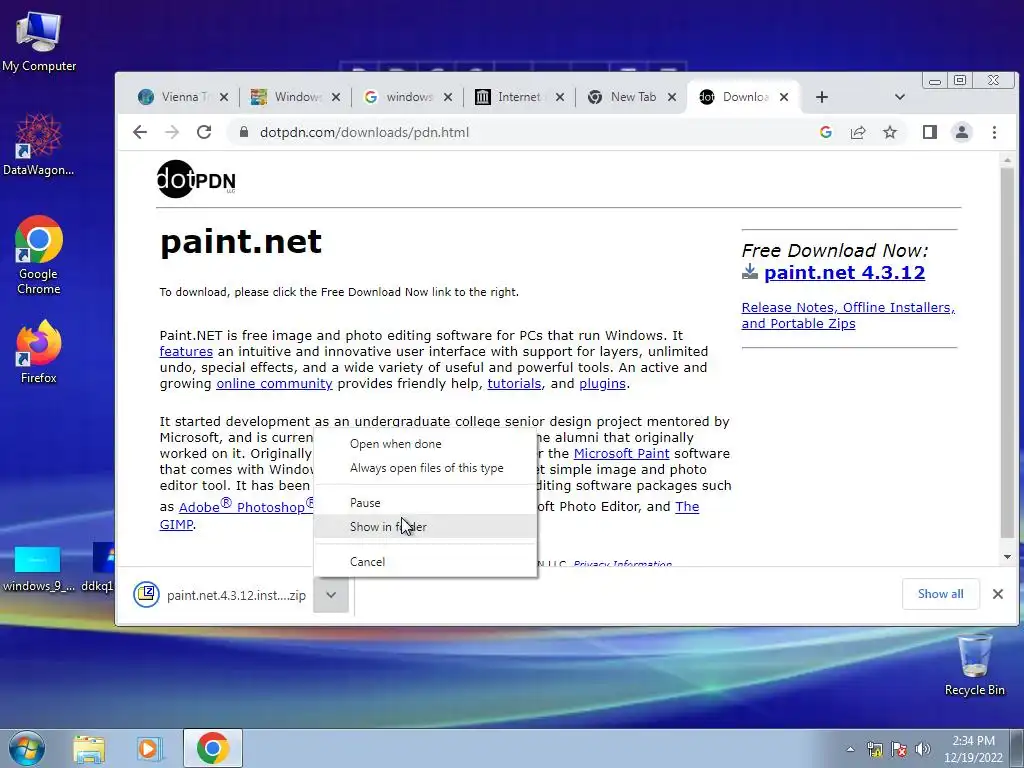Close the downloads bar
The image size is (1024, 768).
[998, 594]
